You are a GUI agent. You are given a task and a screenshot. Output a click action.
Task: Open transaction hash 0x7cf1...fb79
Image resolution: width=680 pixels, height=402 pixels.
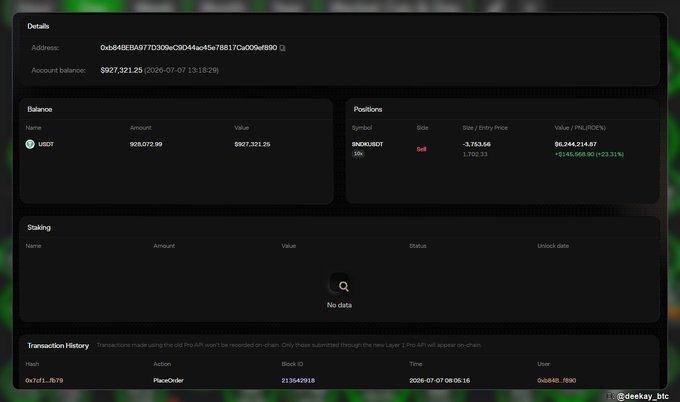tap(44, 380)
